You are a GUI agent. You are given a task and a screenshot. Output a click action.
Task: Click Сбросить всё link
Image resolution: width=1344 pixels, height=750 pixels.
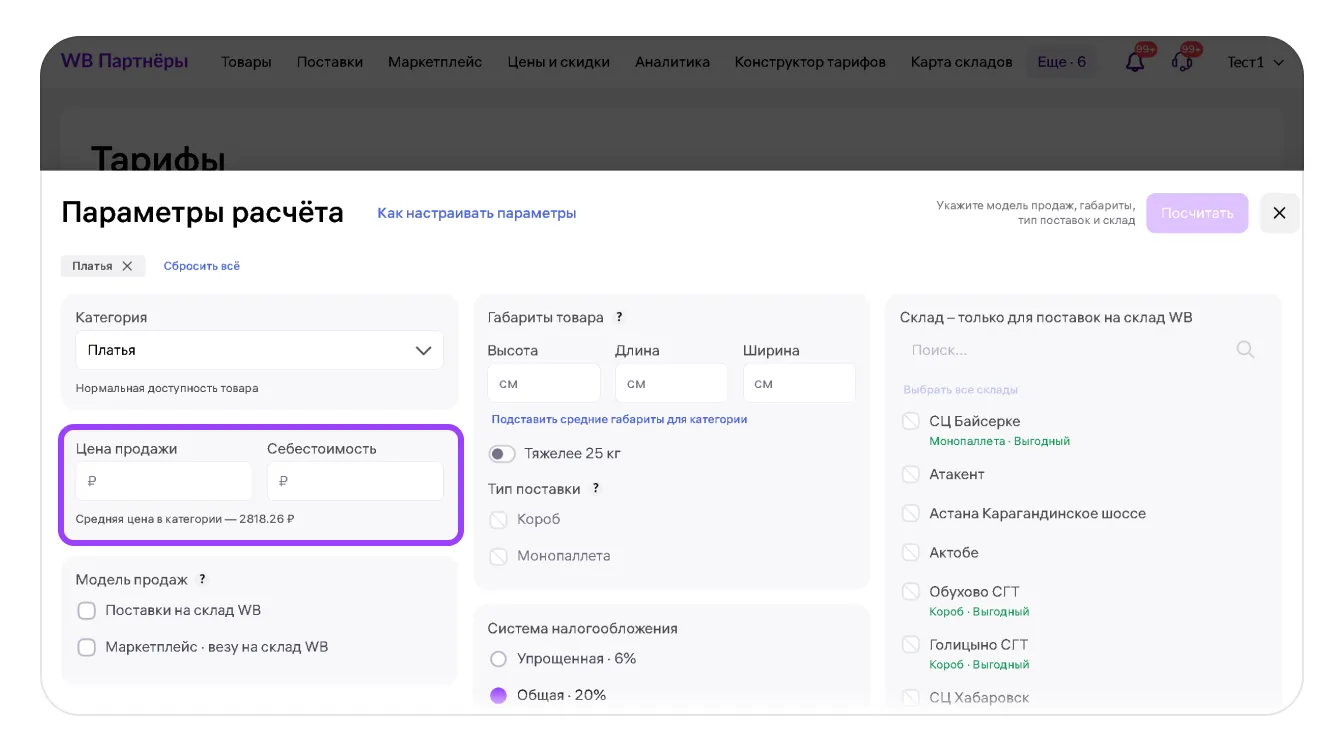tap(202, 266)
